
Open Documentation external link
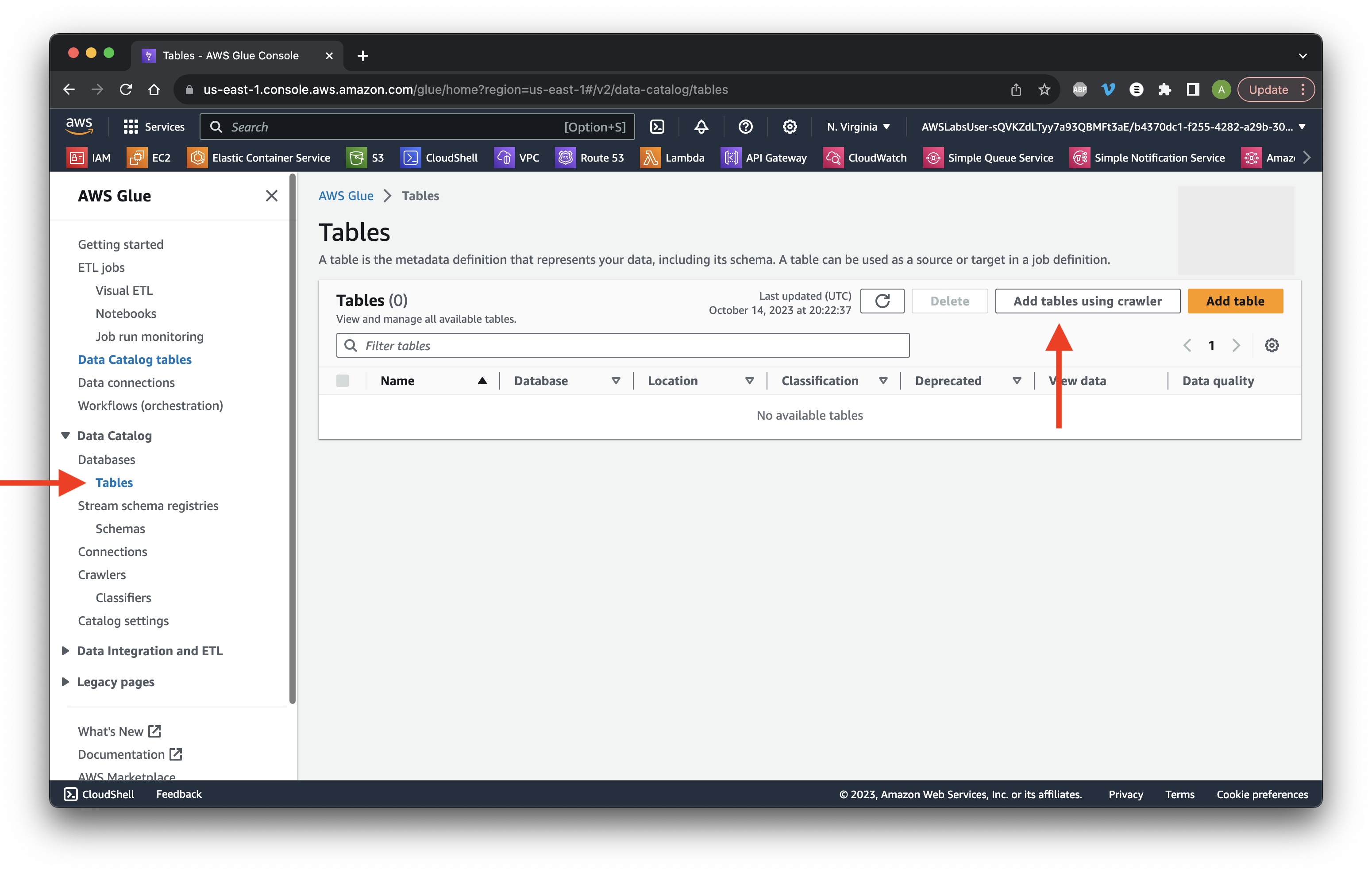(130, 754)
